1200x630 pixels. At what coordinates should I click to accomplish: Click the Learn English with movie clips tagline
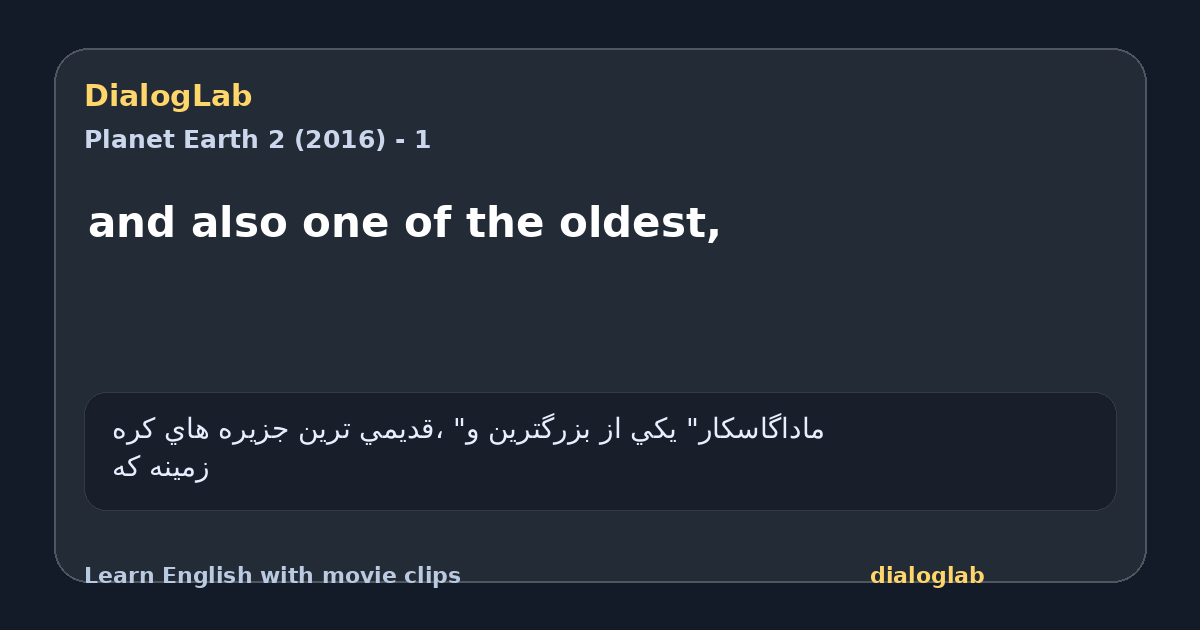point(272,576)
